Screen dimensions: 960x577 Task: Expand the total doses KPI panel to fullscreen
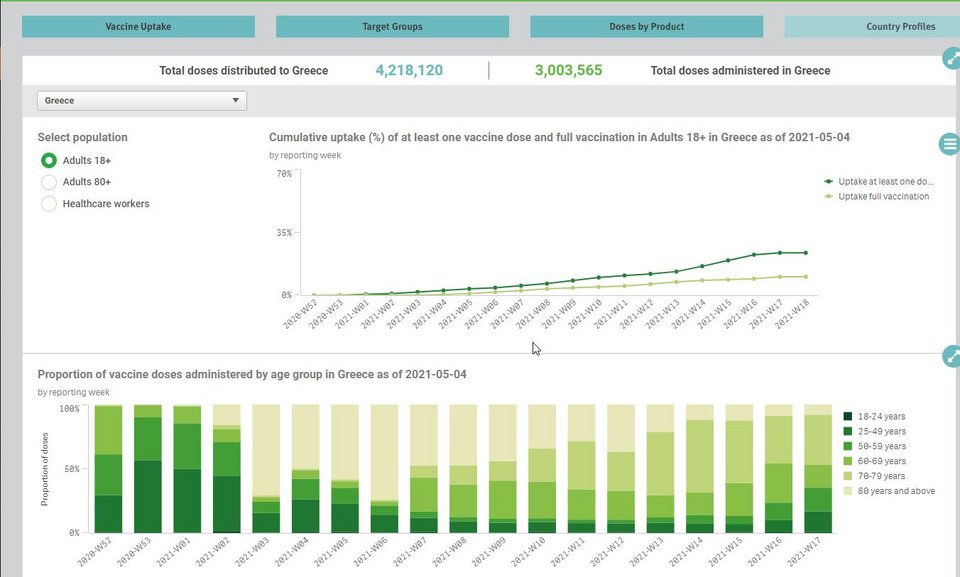coord(951,59)
